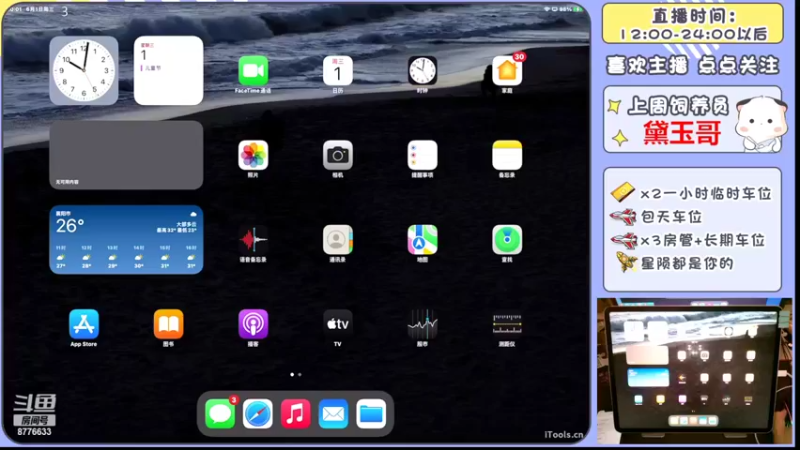Open the weather widget showing 26°

tap(126, 240)
